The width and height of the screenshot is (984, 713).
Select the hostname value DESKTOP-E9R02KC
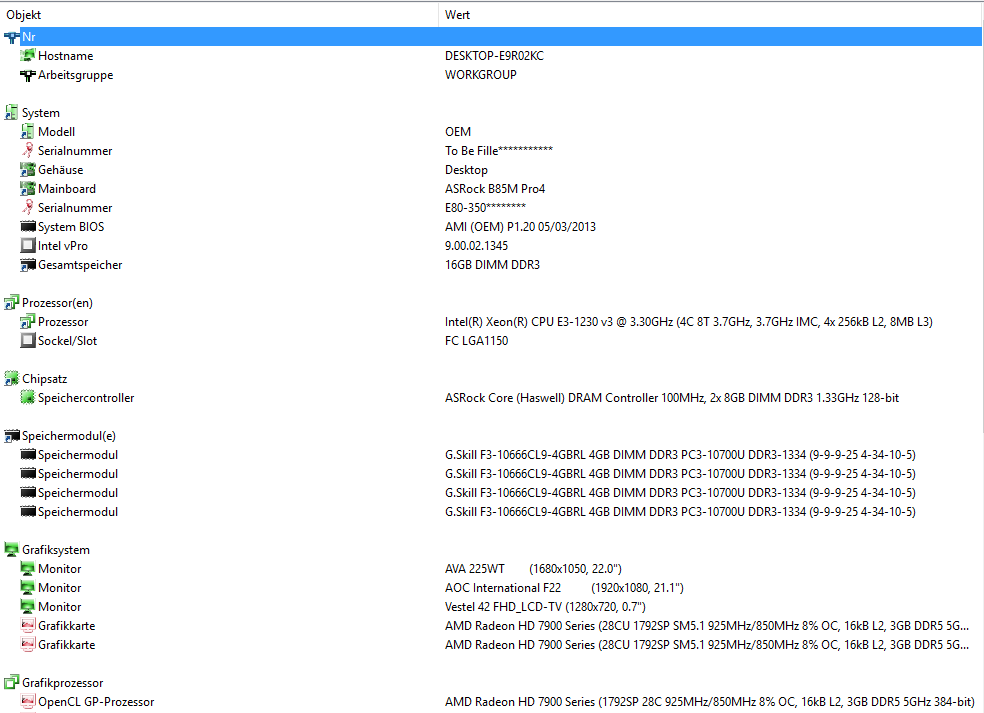point(495,56)
